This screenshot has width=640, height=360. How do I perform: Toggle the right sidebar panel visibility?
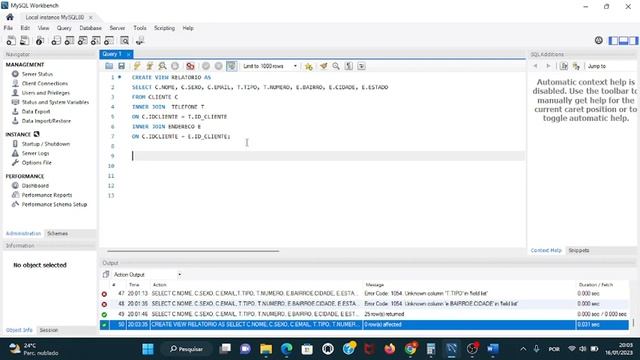click(633, 40)
